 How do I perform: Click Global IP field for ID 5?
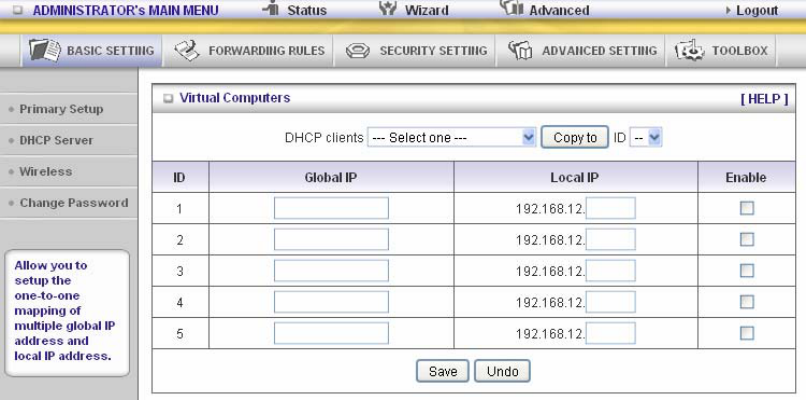[331, 334]
